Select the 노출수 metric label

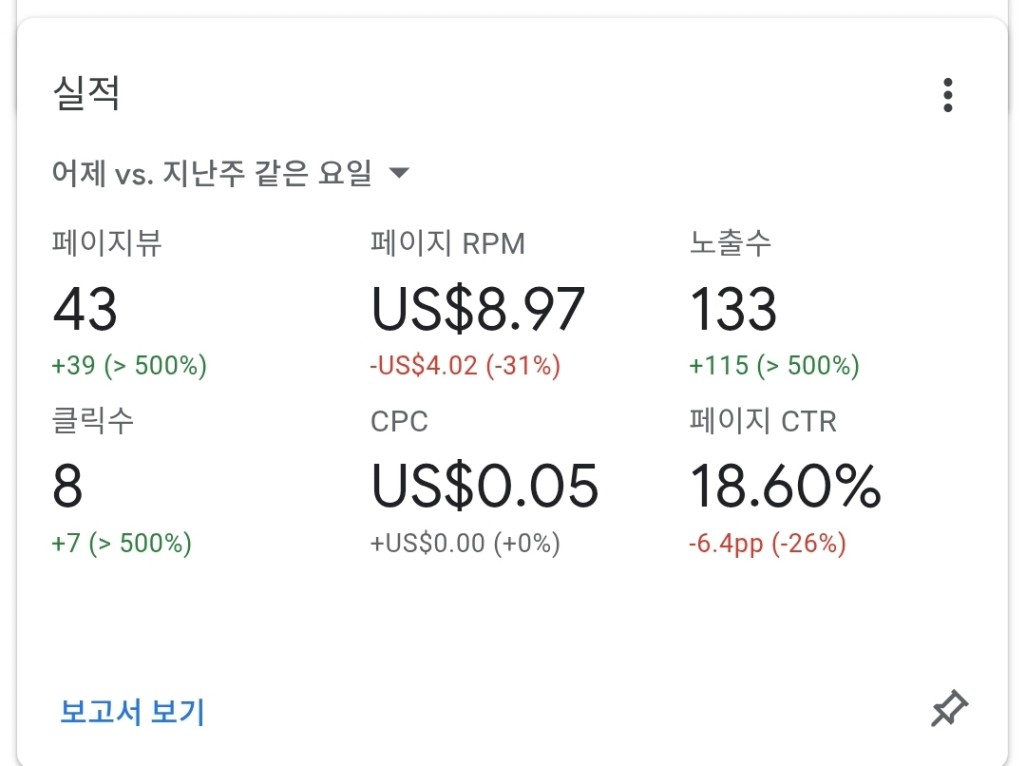click(x=730, y=243)
